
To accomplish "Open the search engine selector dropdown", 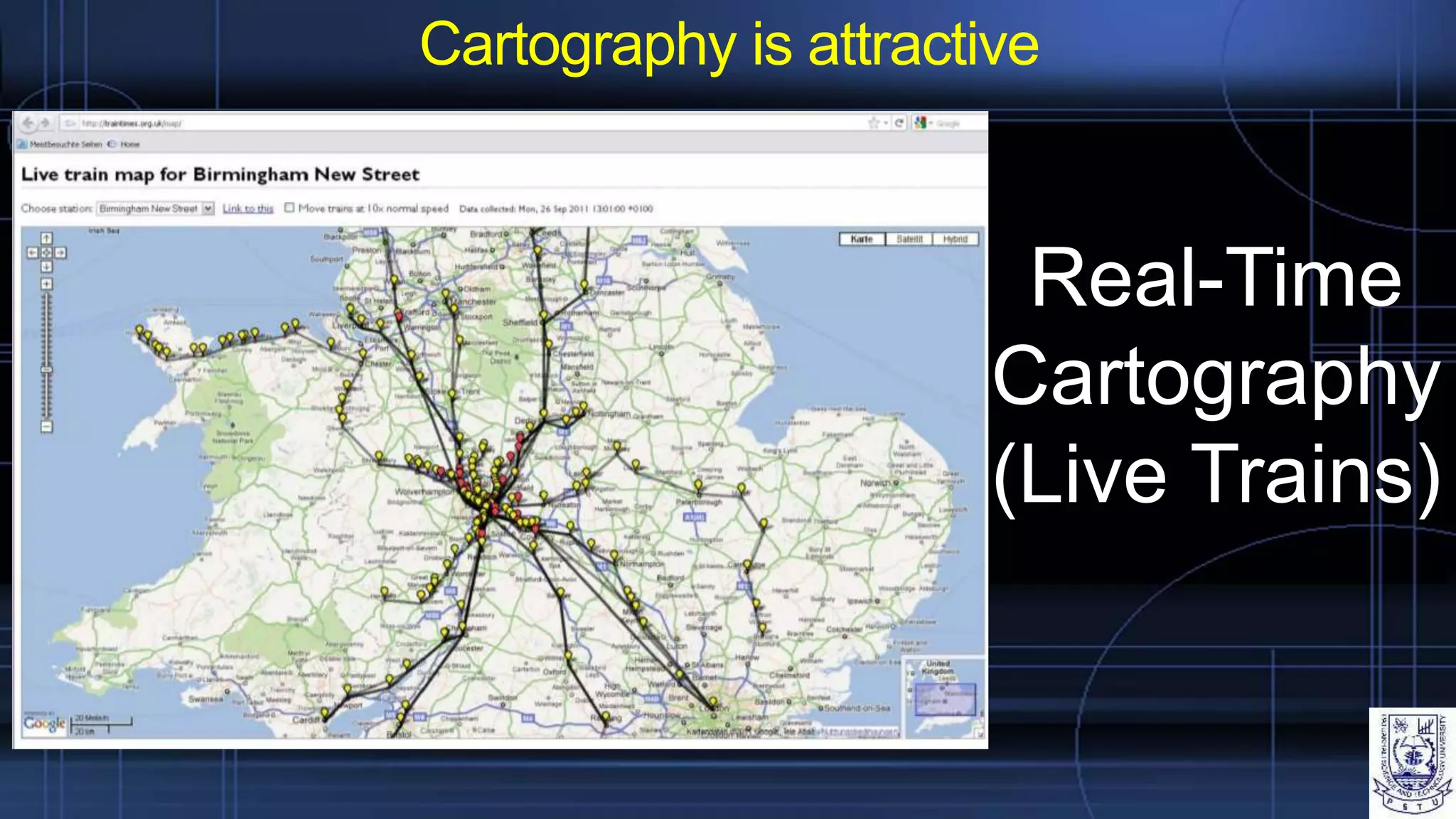I will click(x=931, y=124).
